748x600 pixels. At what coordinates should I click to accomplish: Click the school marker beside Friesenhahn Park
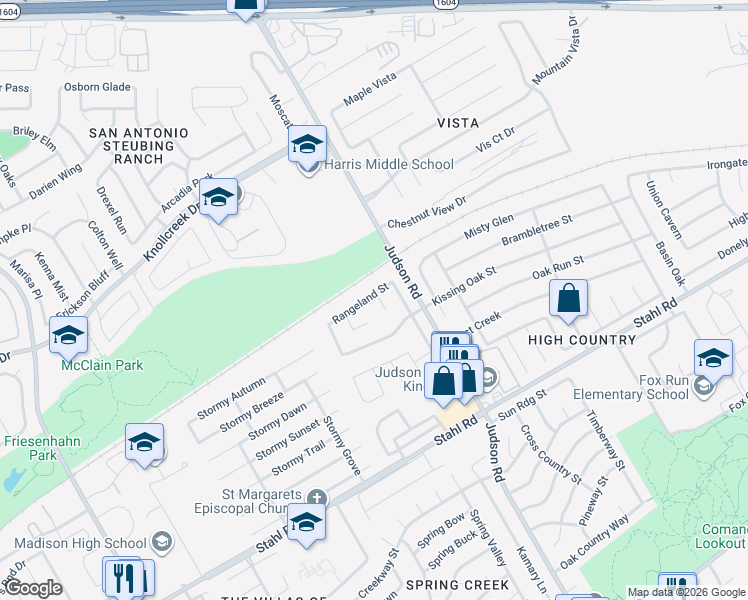click(145, 444)
